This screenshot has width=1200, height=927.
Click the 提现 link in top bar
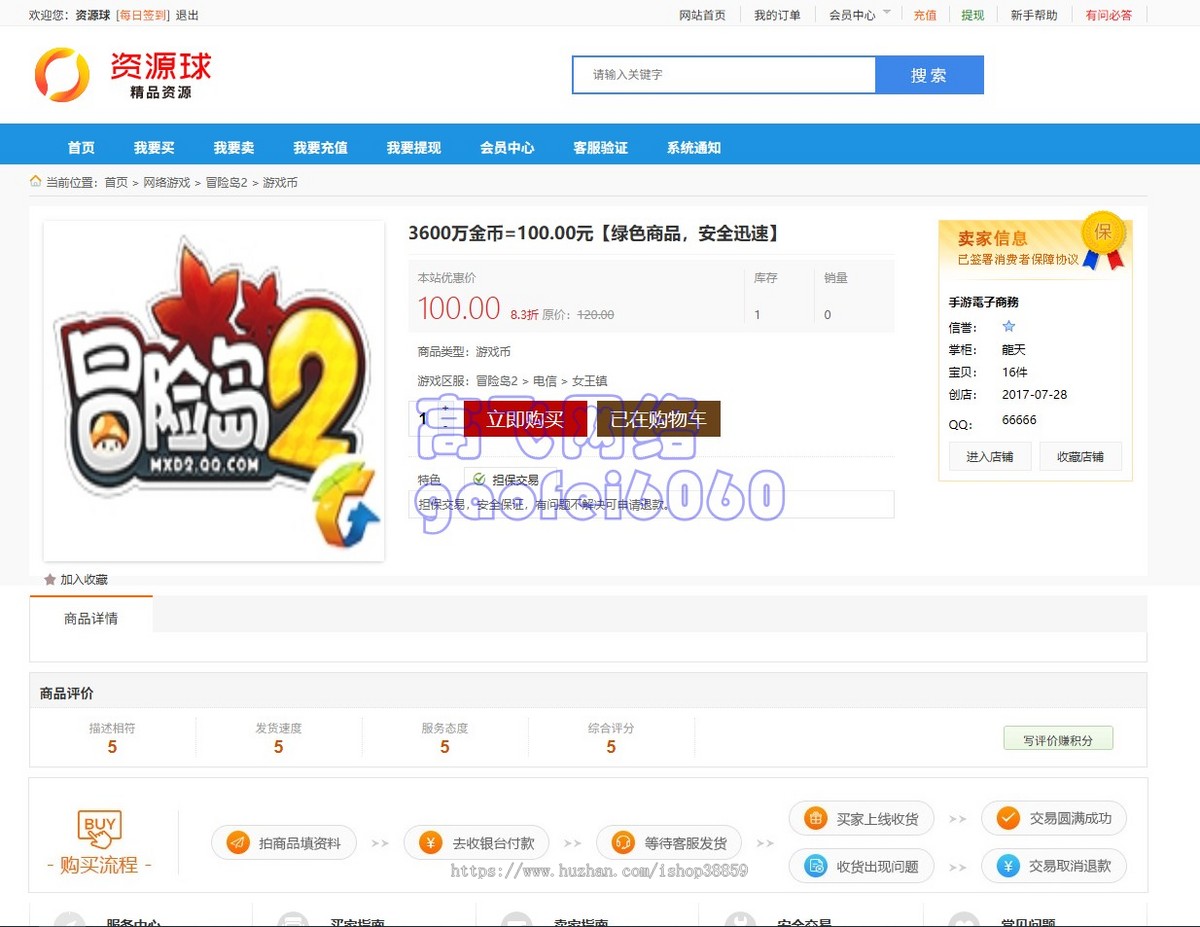tap(973, 15)
